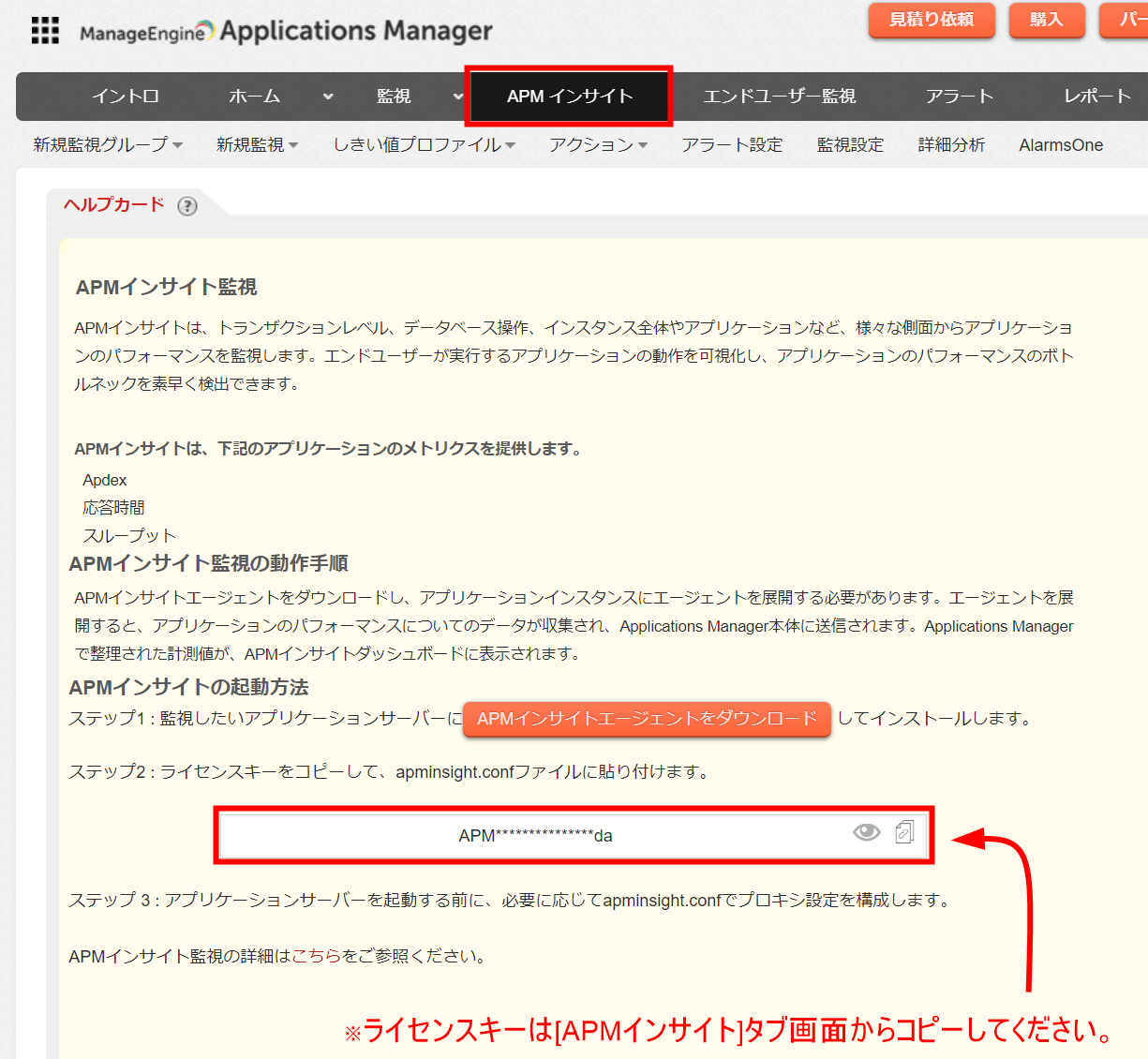Switch to the アラート tab

(960, 97)
